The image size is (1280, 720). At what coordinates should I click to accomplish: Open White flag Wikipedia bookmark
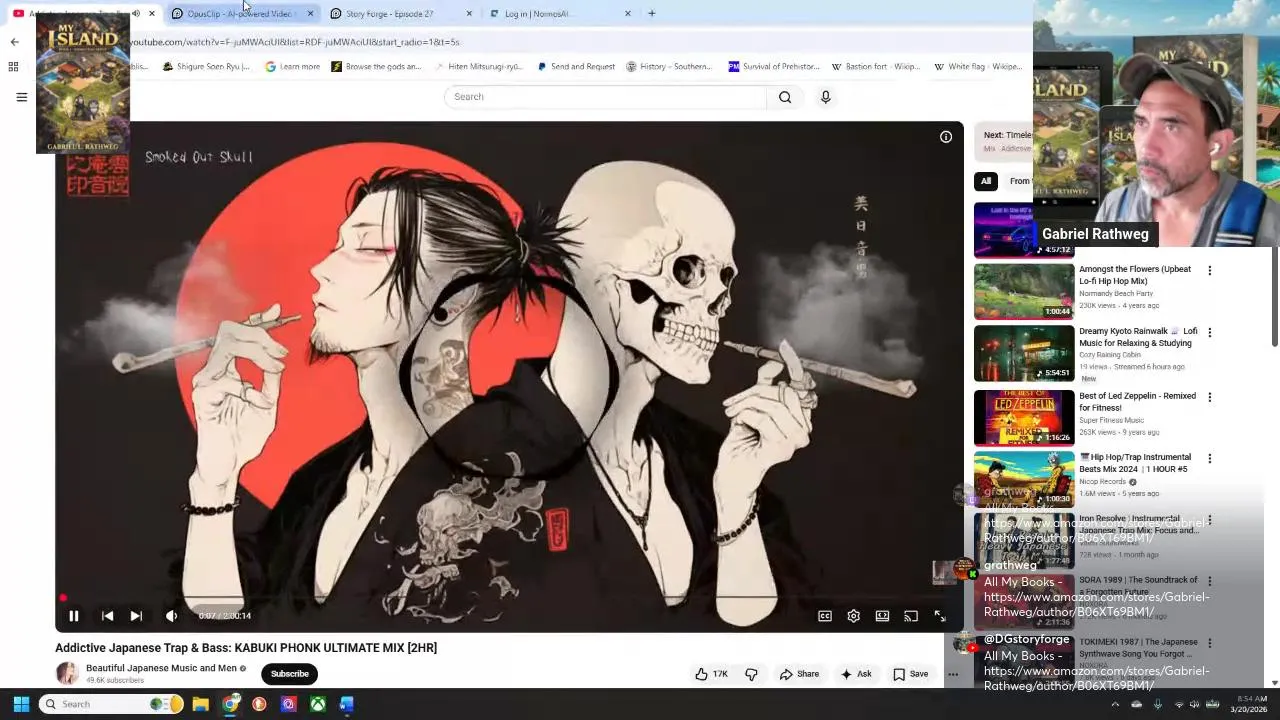pos(978,67)
